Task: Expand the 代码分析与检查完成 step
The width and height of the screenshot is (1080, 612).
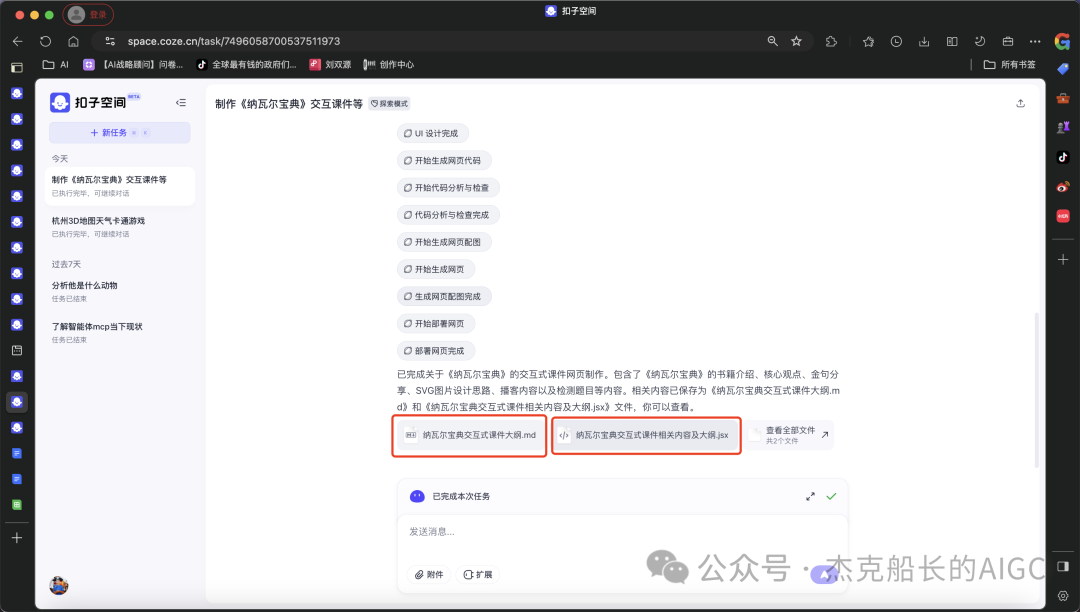Action: [448, 215]
